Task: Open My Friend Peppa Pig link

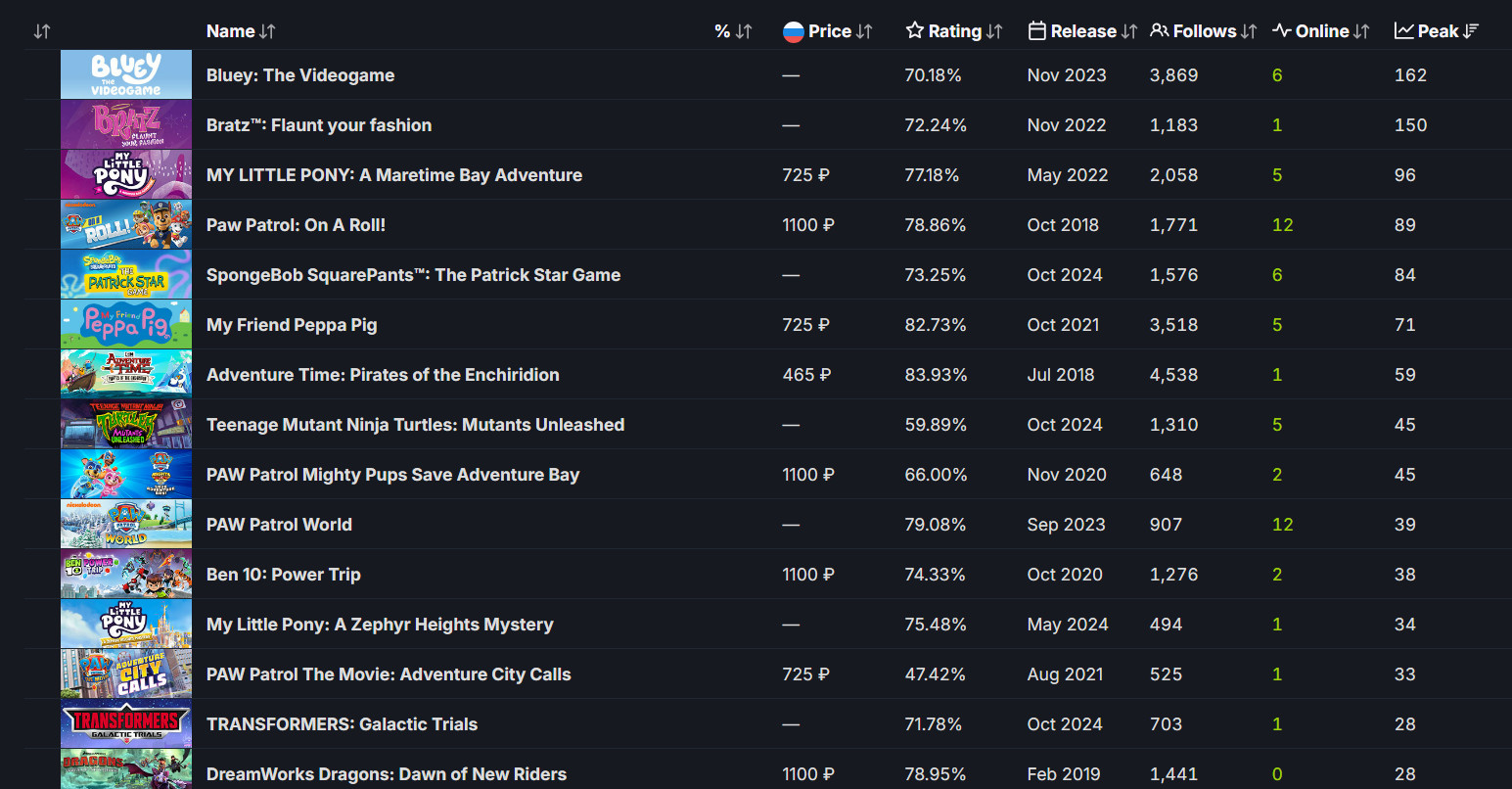Action: click(292, 325)
